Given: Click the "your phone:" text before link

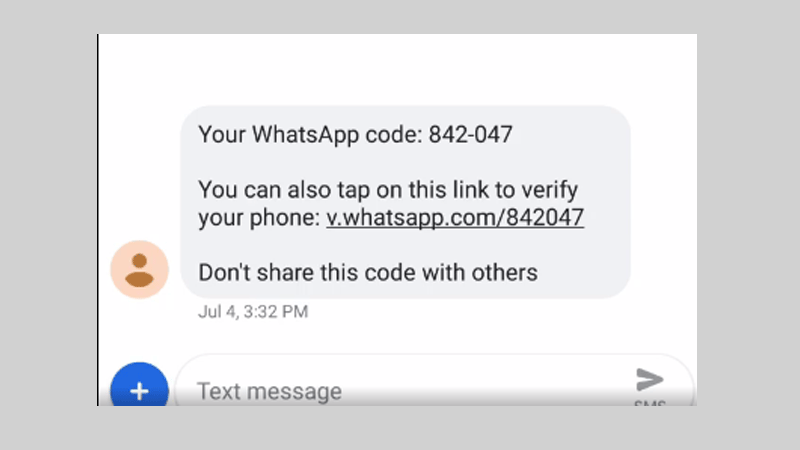Looking at the screenshot, I should tap(259, 218).
